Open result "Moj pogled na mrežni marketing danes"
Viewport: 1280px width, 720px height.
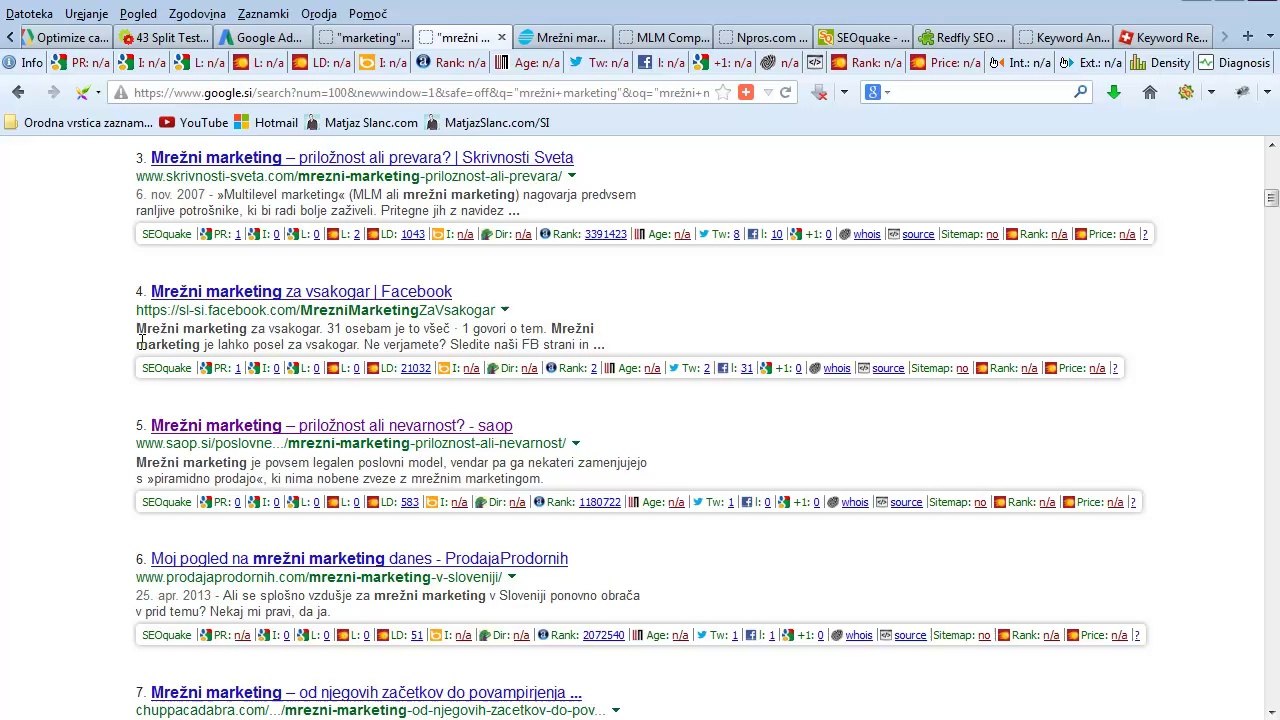pyautogui.click(x=359, y=558)
